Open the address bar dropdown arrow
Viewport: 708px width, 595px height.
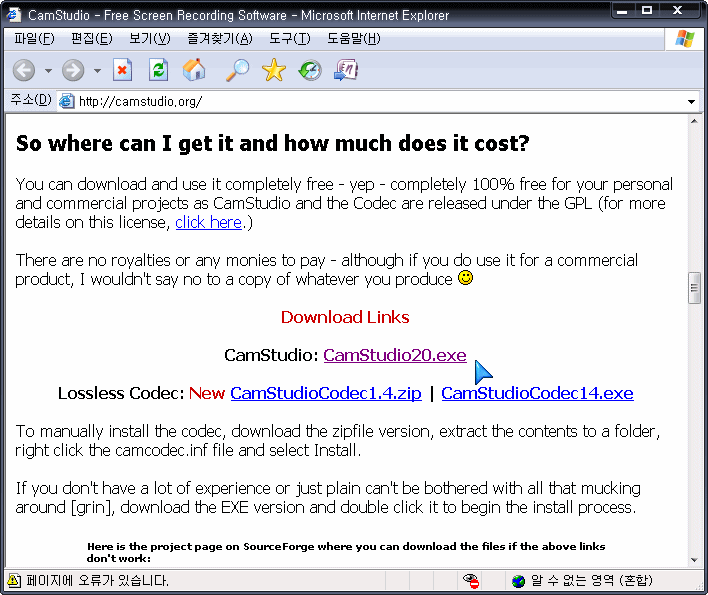pos(691,102)
